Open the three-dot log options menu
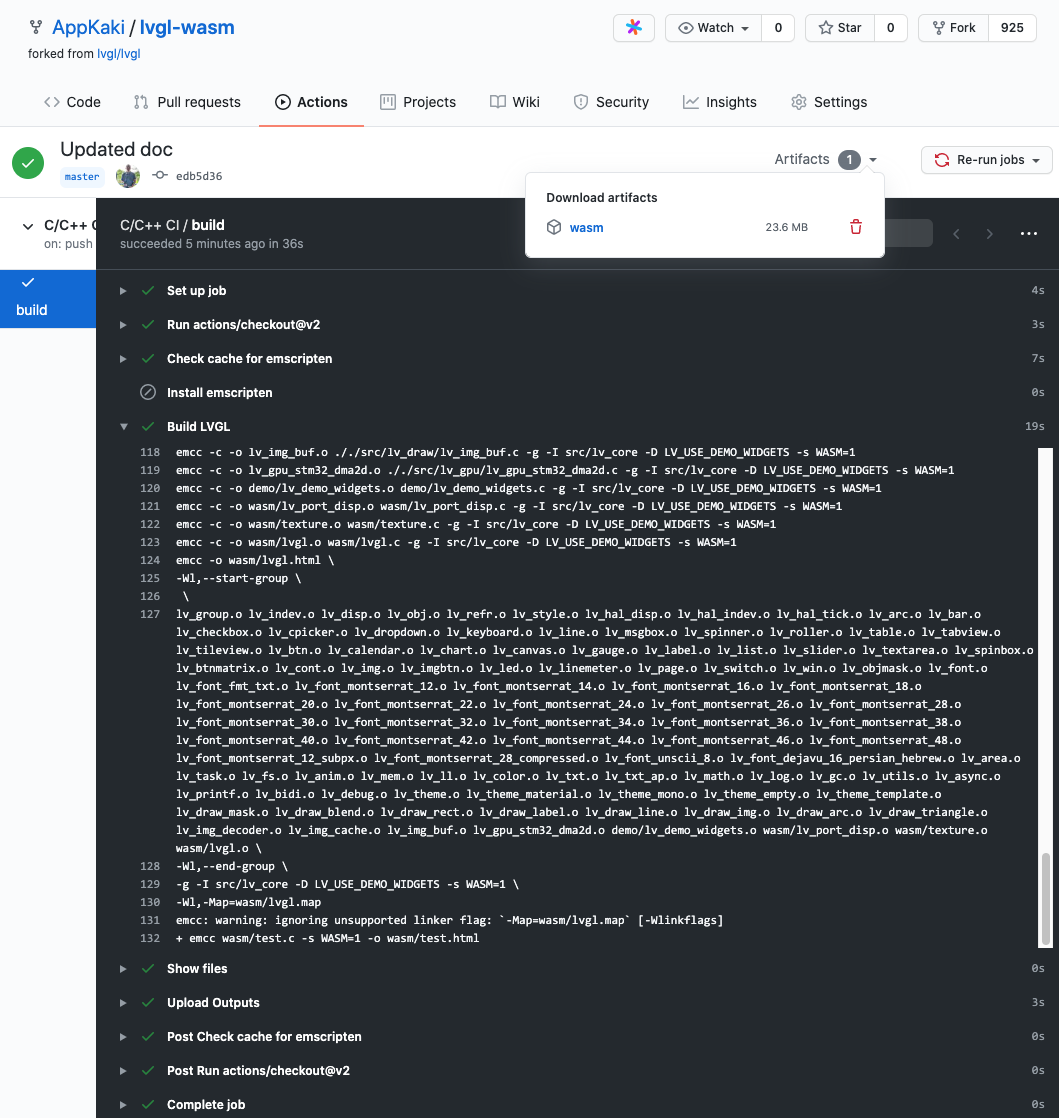Image resolution: width=1059 pixels, height=1118 pixels. pyautogui.click(x=1028, y=234)
